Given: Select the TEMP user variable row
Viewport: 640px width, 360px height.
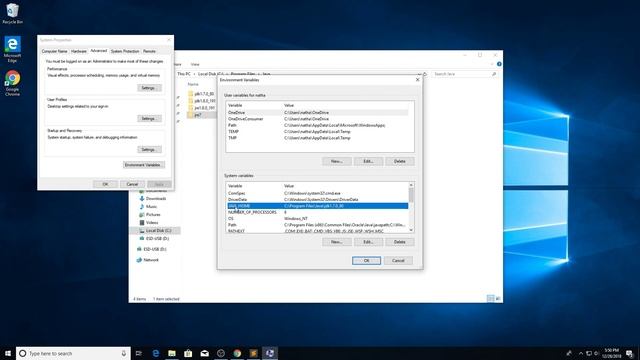Looking at the screenshot, I should point(317,131).
